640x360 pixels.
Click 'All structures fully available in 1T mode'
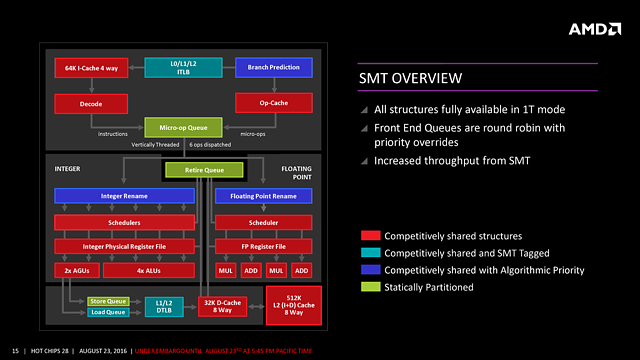pyautogui.click(x=469, y=109)
